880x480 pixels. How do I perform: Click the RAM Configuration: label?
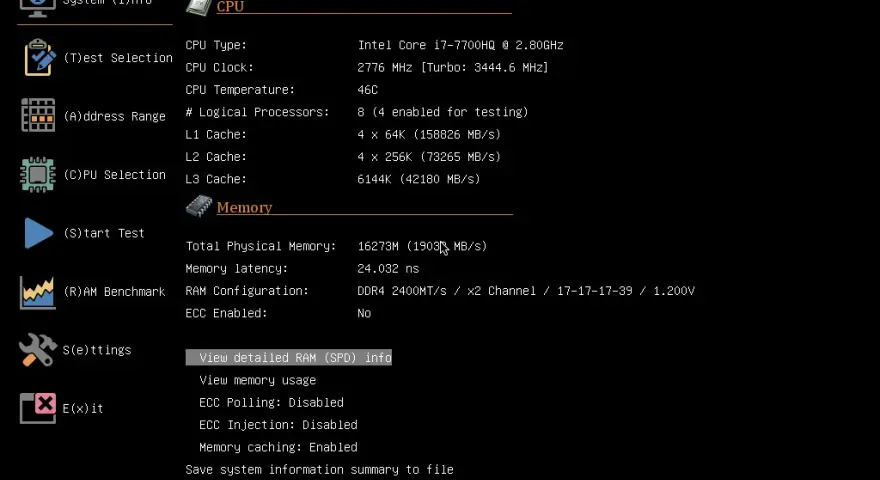click(247, 291)
